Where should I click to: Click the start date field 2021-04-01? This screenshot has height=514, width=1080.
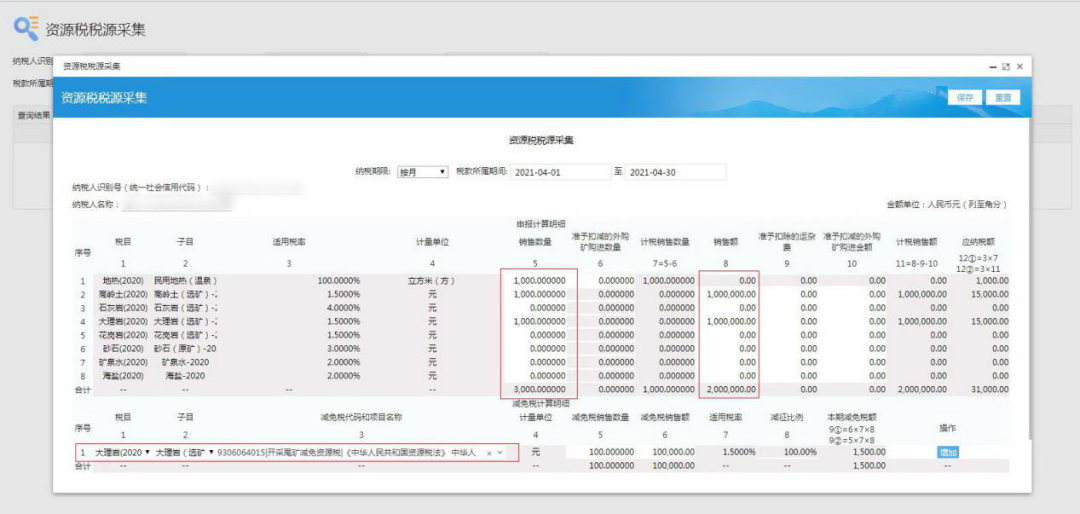[x=560, y=172]
